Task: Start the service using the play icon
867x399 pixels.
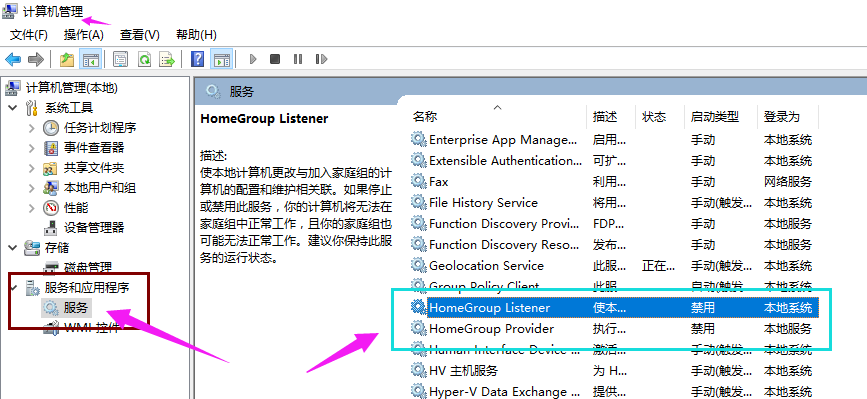Action: (253, 59)
